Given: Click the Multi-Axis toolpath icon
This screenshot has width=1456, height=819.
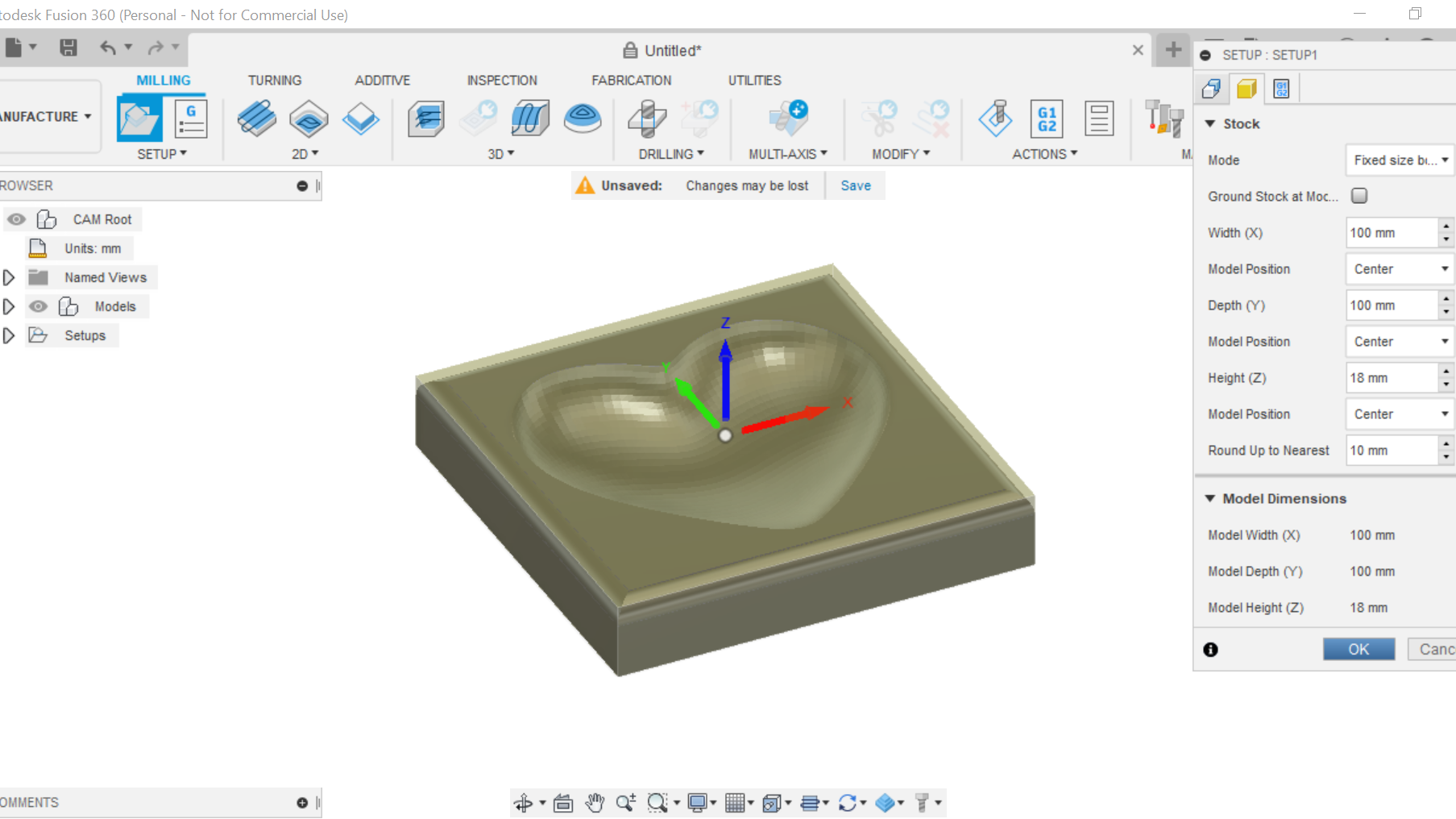Looking at the screenshot, I should pyautogui.click(x=788, y=118).
